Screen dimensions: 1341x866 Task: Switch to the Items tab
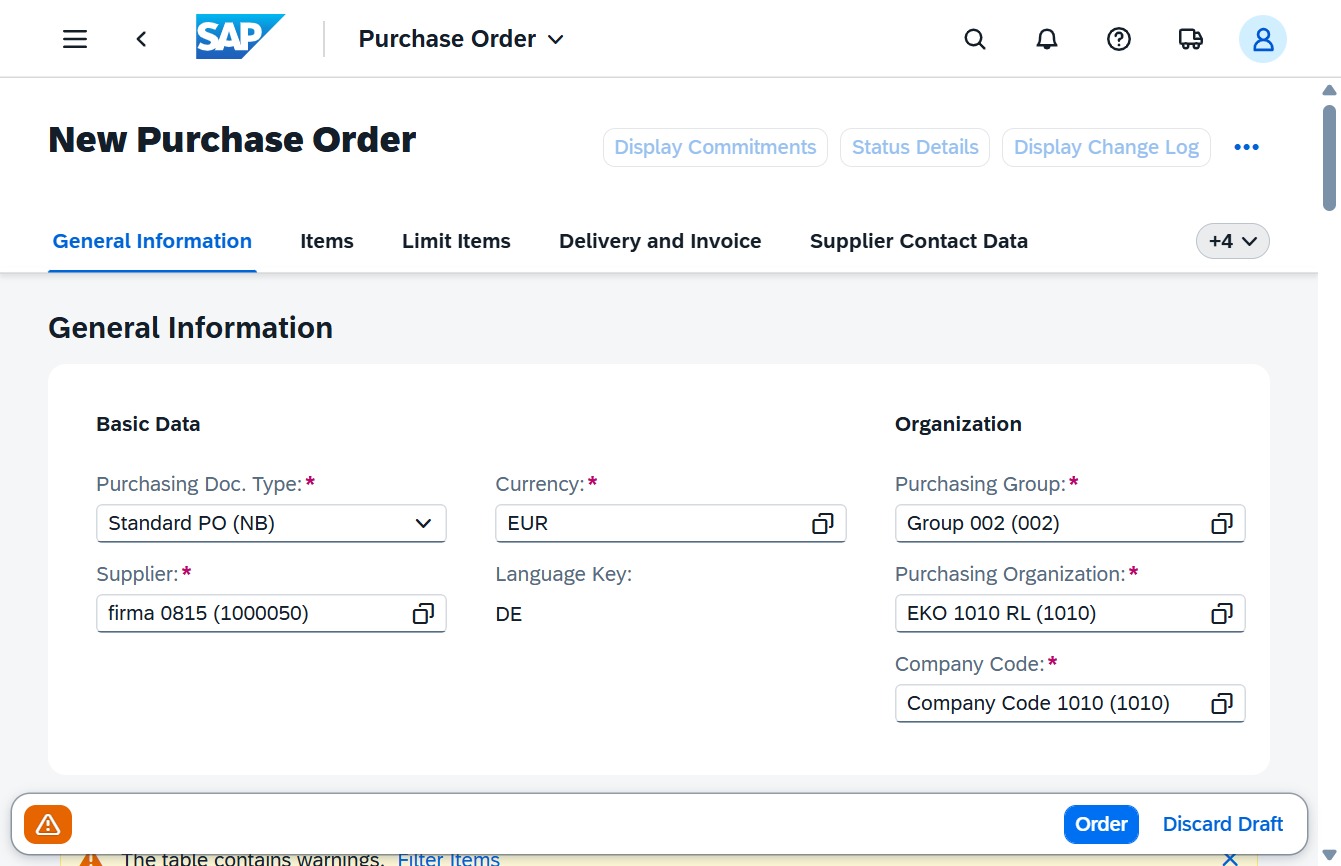click(327, 241)
